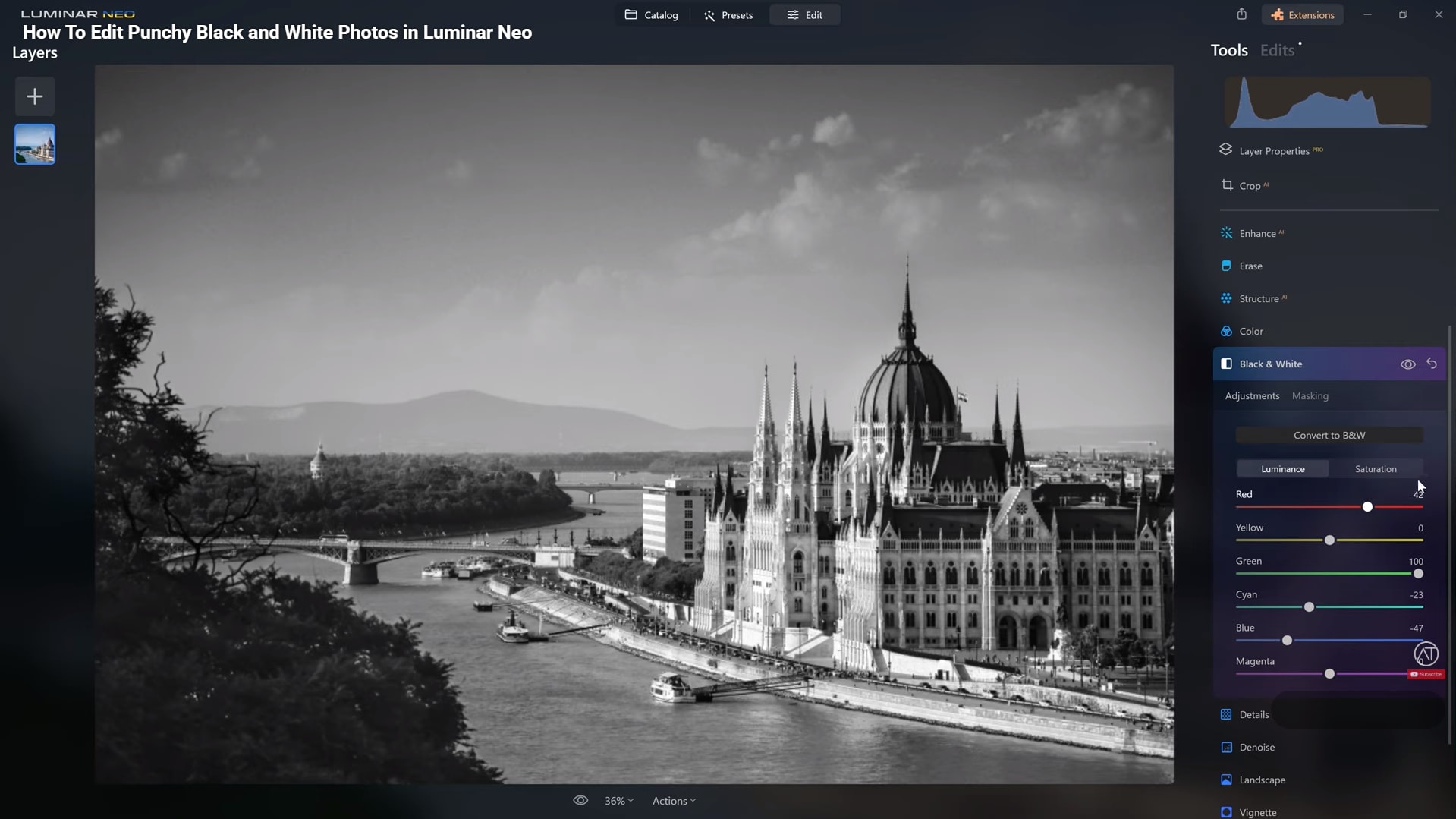1456x819 pixels.
Task: Expand the Erase tool panel
Action: tap(1251, 266)
